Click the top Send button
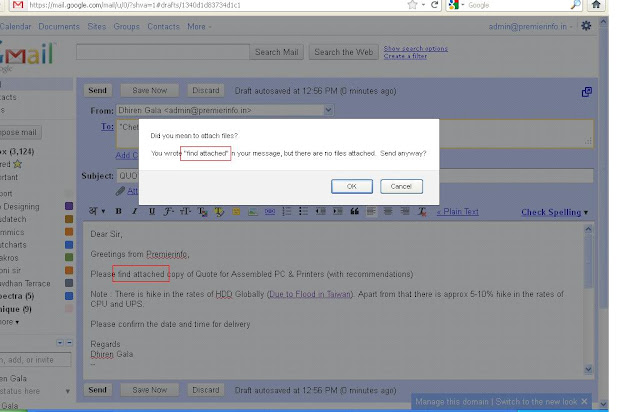640x412 pixels. [x=98, y=90]
